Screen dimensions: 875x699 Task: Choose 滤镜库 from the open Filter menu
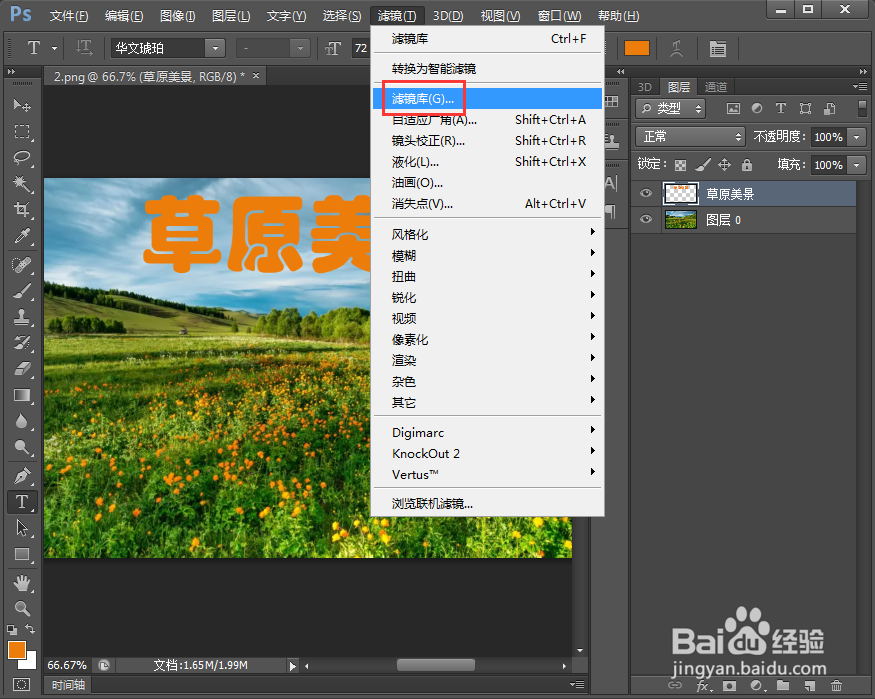[424, 98]
